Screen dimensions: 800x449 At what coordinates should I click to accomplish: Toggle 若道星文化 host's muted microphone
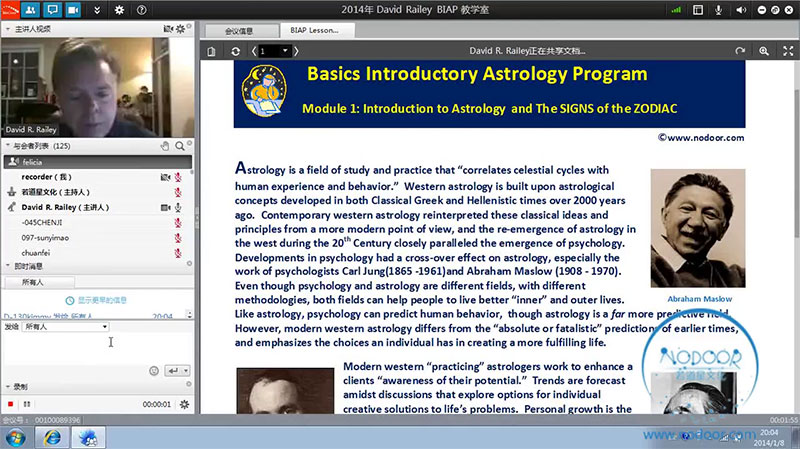coord(178,192)
